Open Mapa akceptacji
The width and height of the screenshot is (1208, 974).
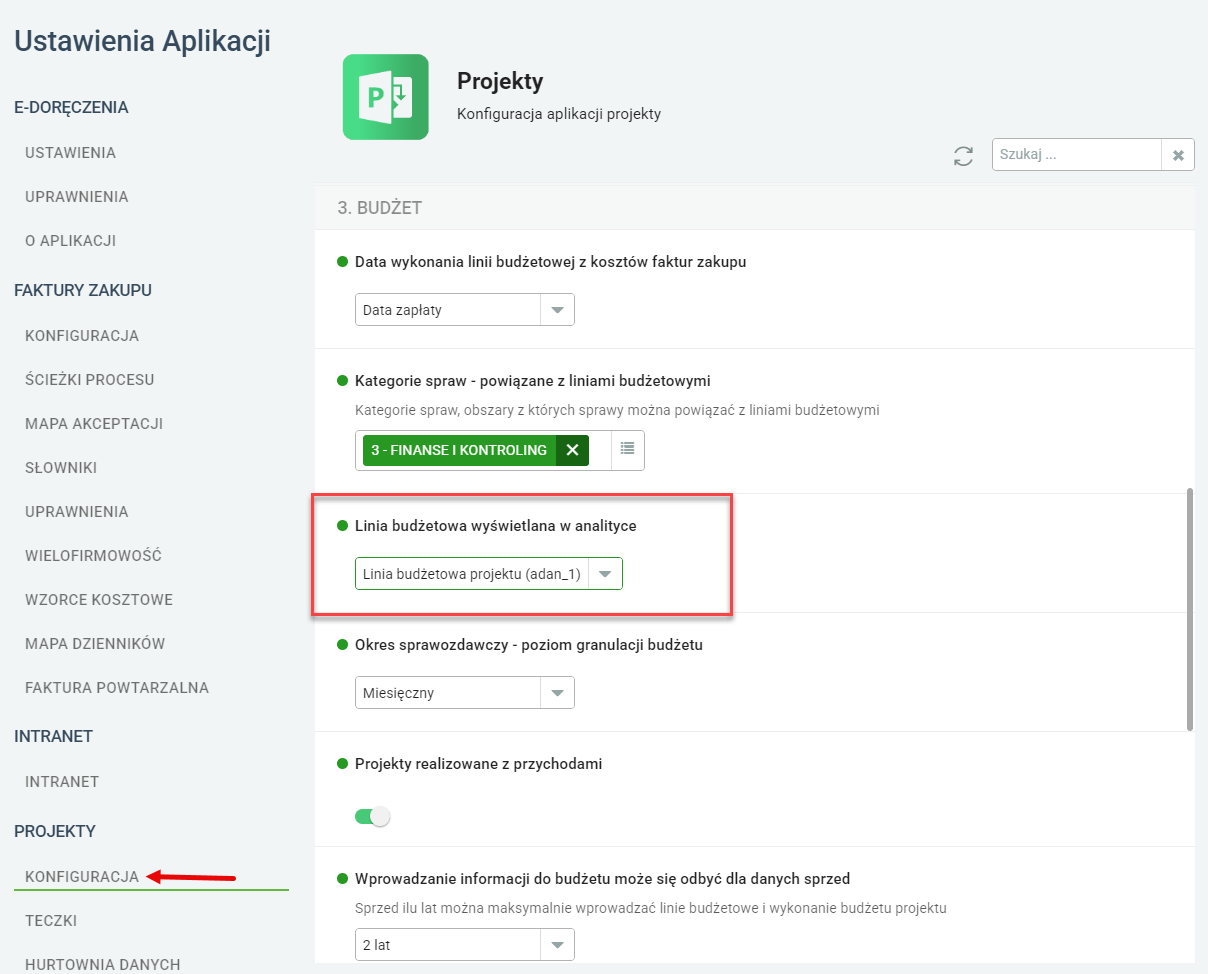[x=94, y=424]
